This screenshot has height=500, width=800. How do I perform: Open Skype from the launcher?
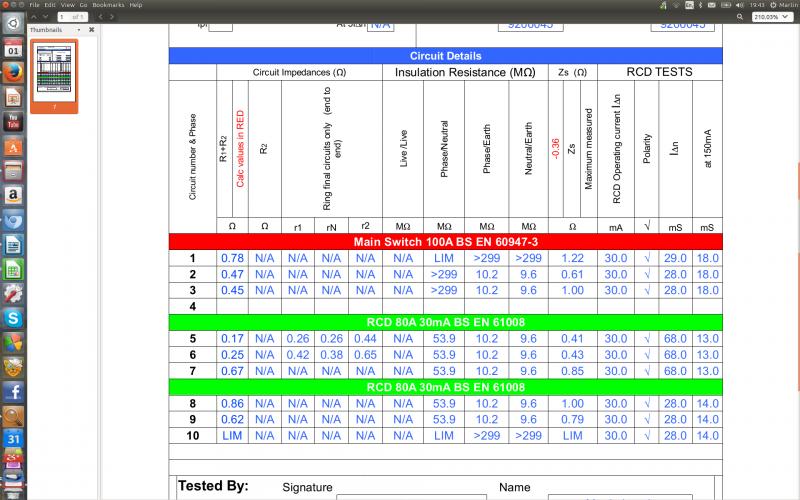click(13, 318)
